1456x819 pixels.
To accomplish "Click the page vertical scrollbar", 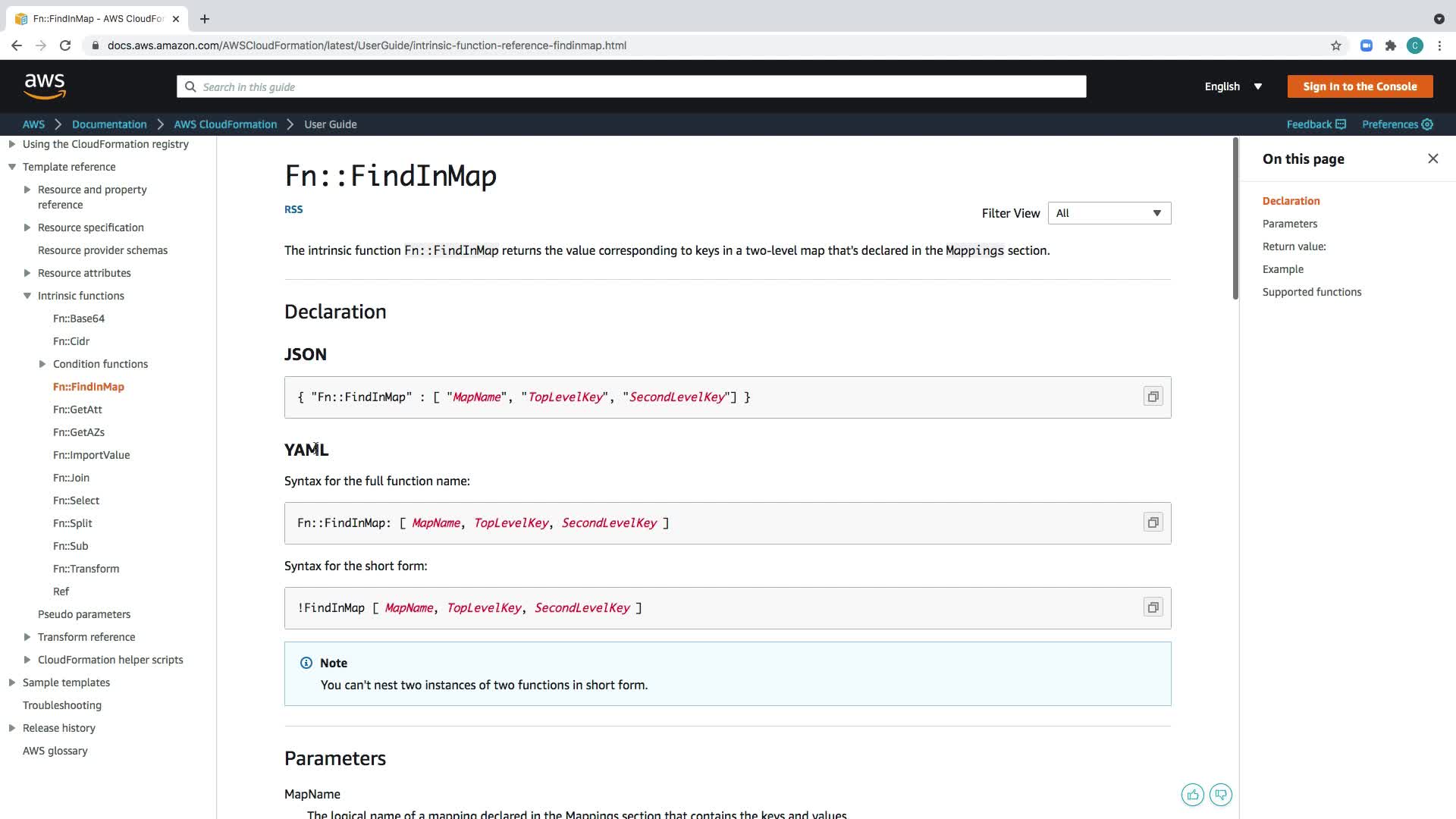I will coord(1235,220).
